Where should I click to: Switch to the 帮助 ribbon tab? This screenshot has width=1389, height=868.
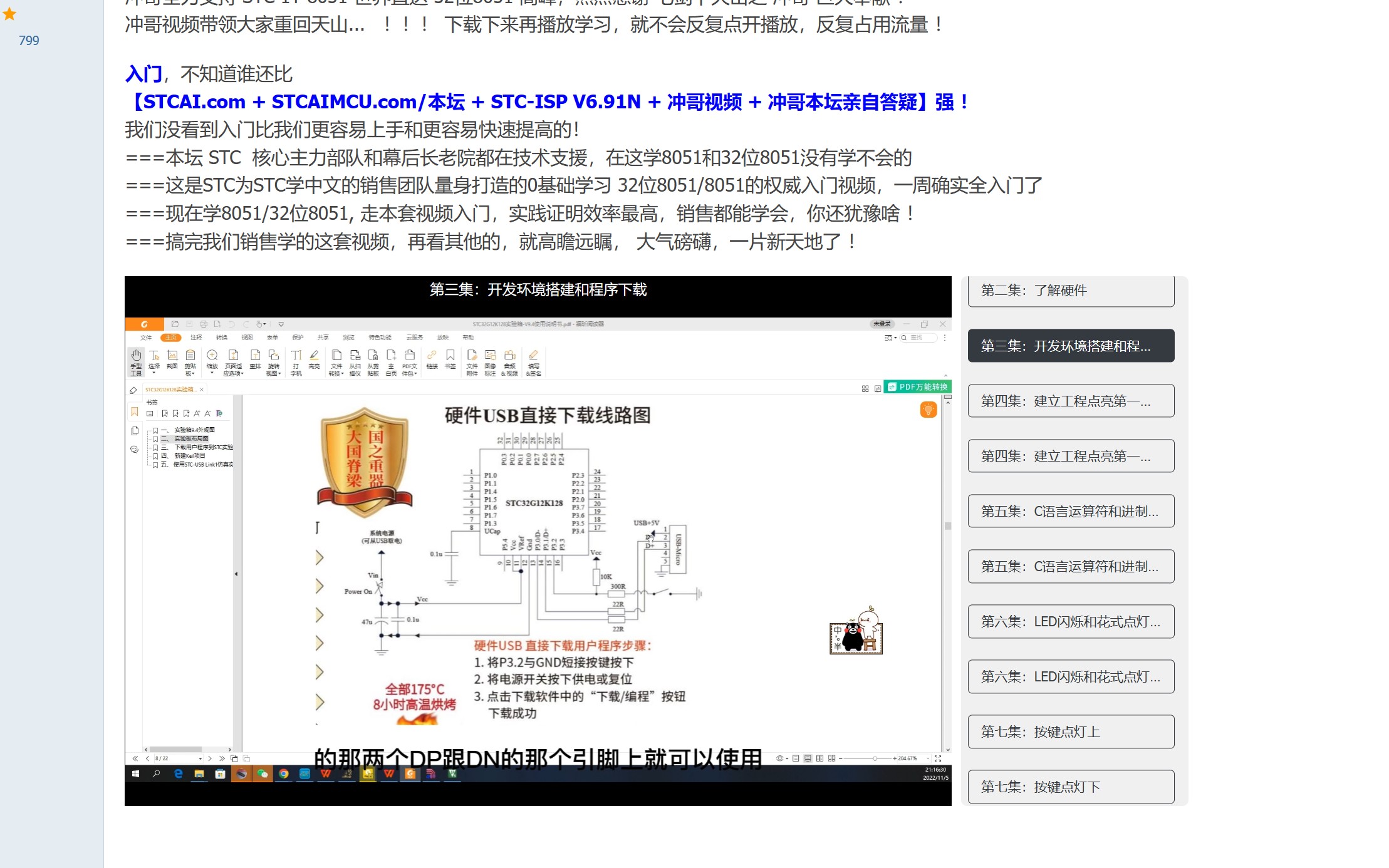(x=468, y=338)
